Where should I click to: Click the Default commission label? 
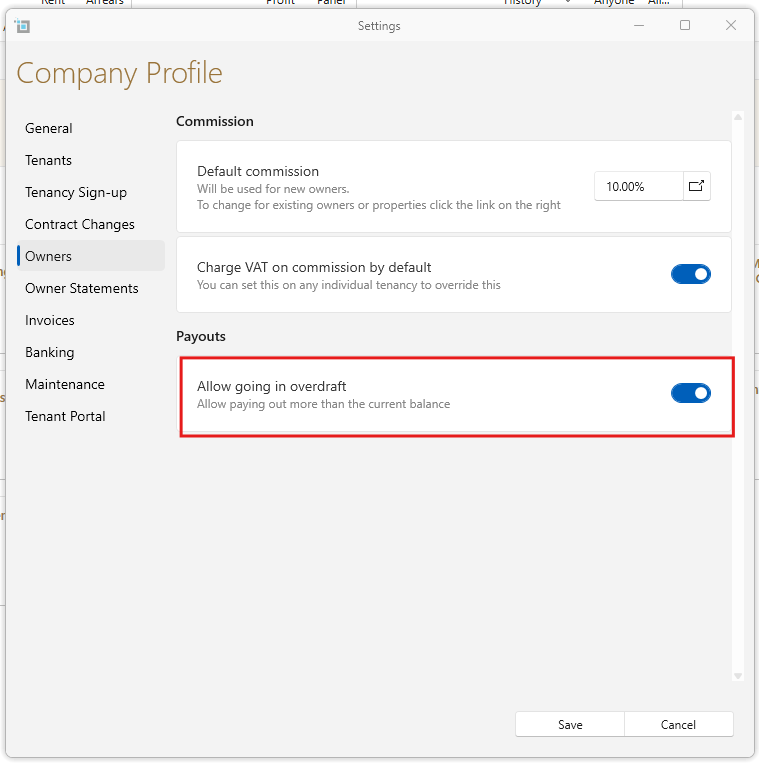point(258,172)
